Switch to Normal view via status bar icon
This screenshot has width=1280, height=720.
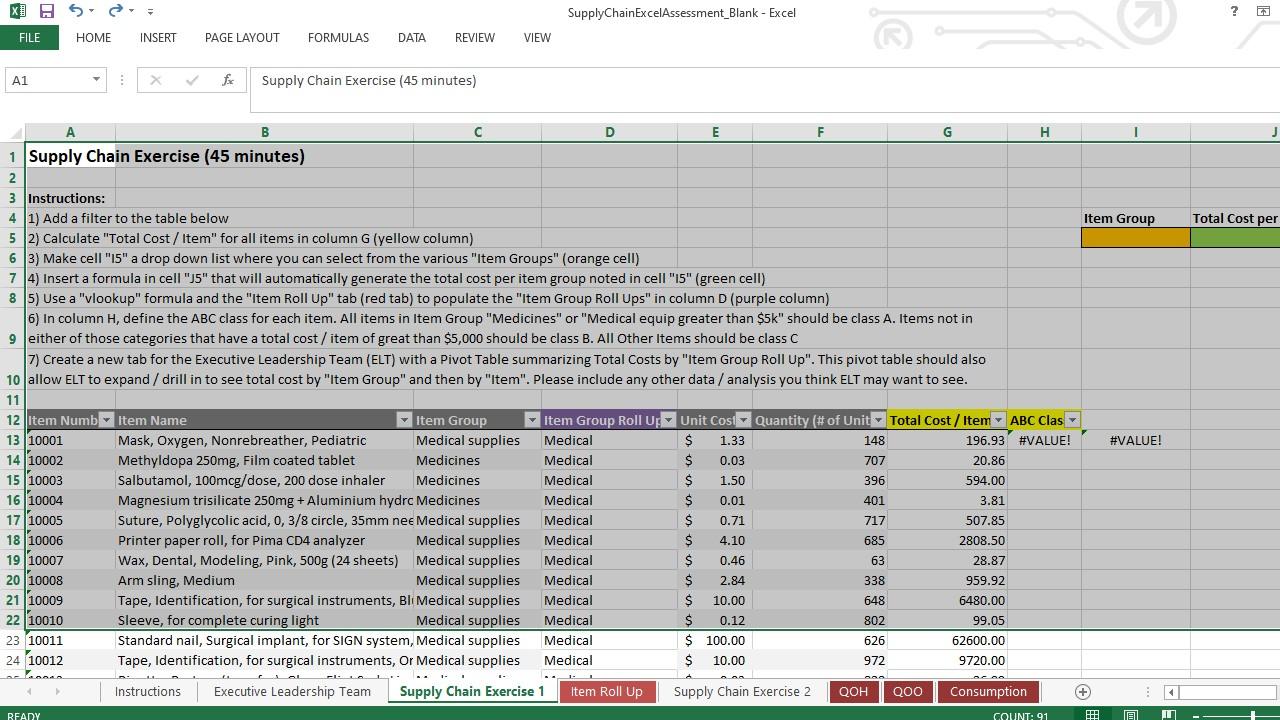(1093, 715)
